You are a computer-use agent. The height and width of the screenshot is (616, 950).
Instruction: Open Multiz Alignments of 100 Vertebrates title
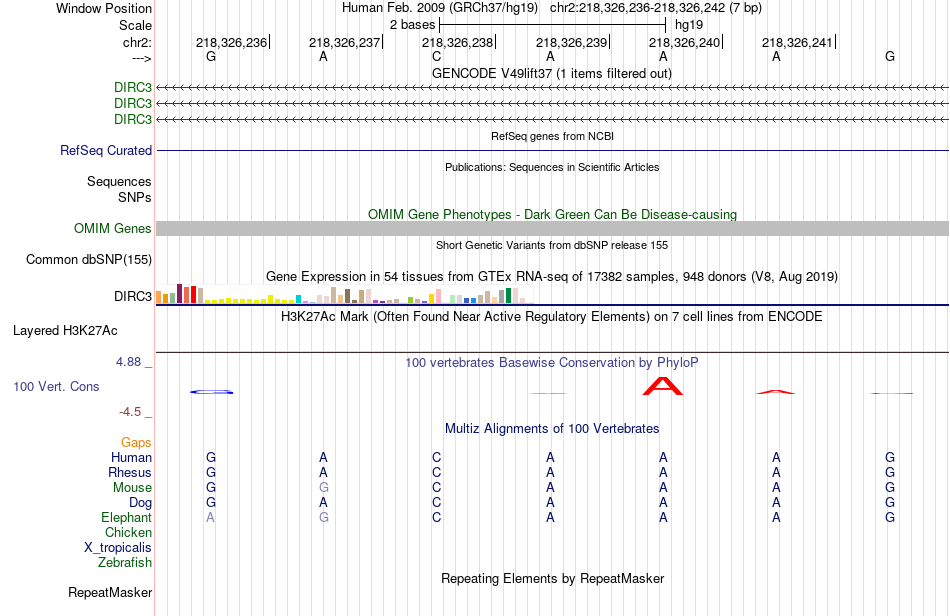coord(552,429)
